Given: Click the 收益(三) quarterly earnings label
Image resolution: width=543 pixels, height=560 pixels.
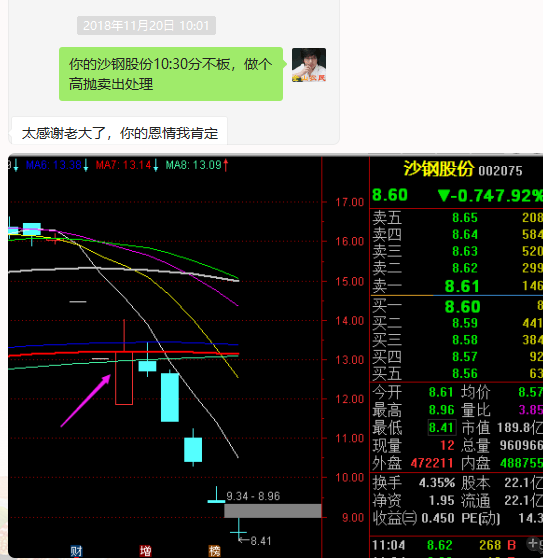Looking at the screenshot, I should coord(394,518).
